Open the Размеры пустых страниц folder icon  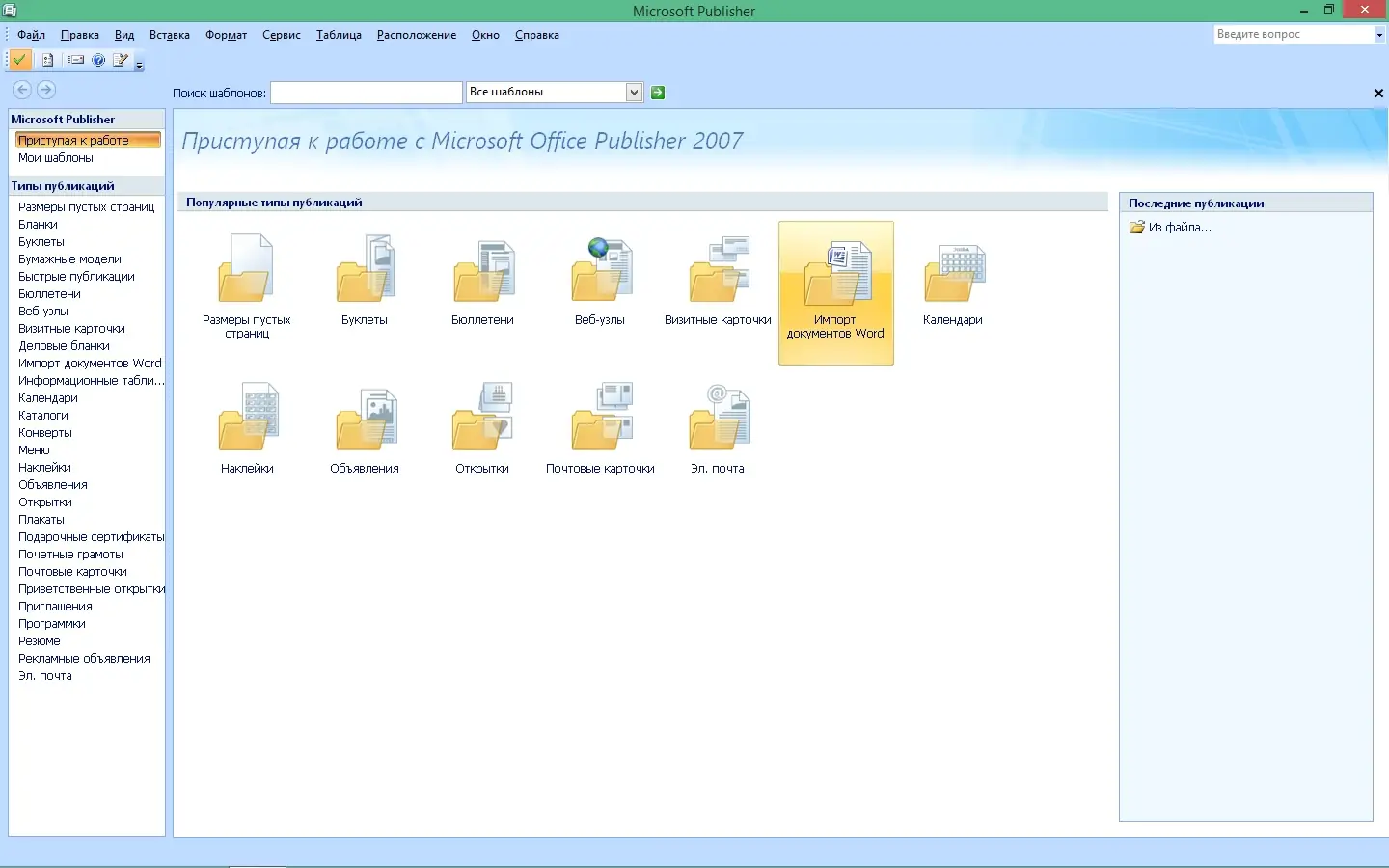(x=247, y=268)
